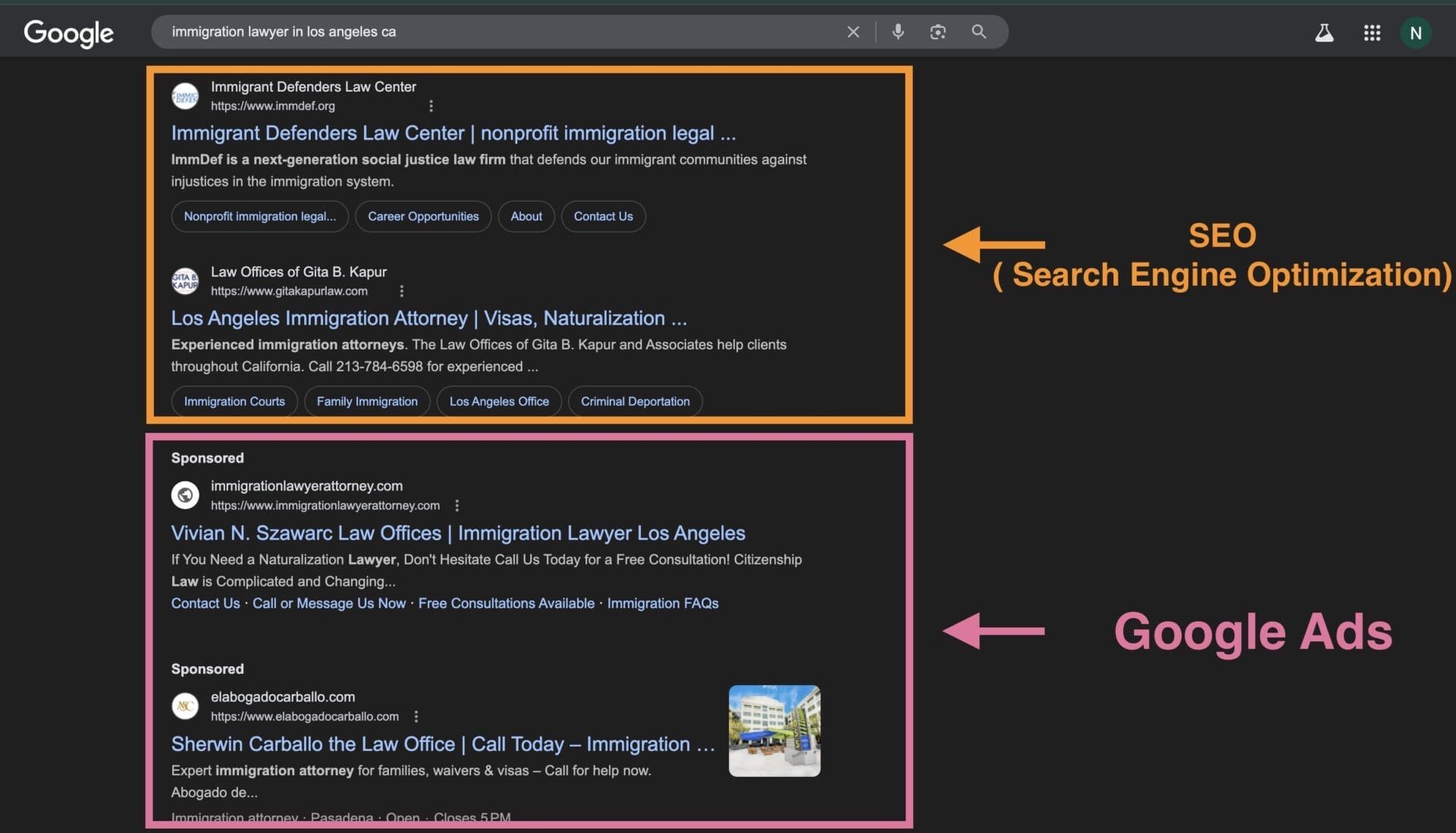Click the Carballo office building thumbnail
The width and height of the screenshot is (1456, 833).
coord(774,731)
